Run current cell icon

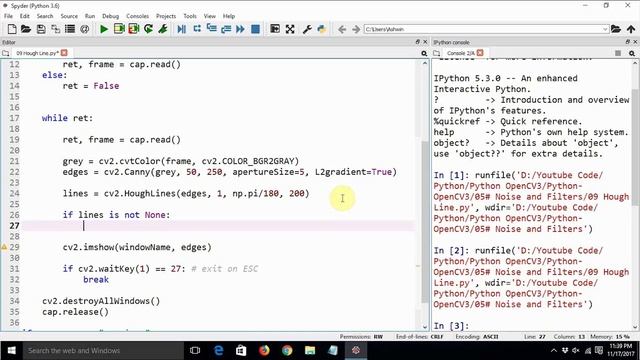click(119, 29)
